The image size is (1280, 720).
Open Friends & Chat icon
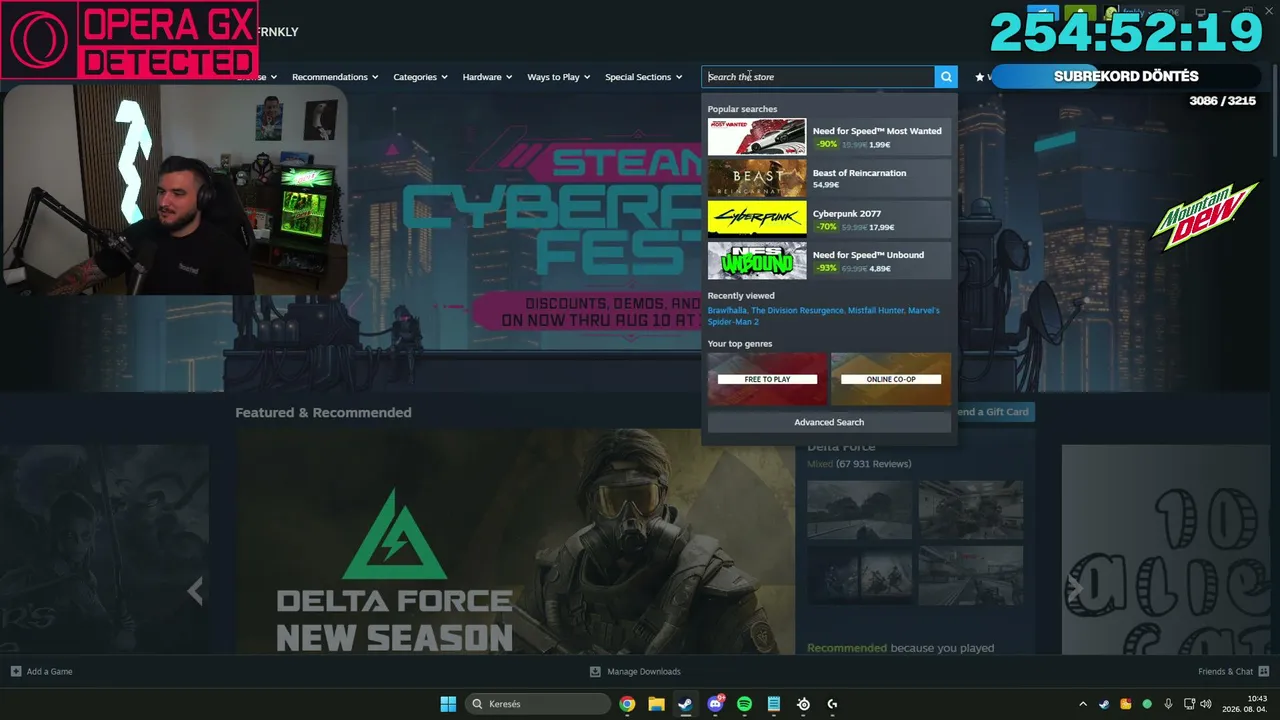1264,671
